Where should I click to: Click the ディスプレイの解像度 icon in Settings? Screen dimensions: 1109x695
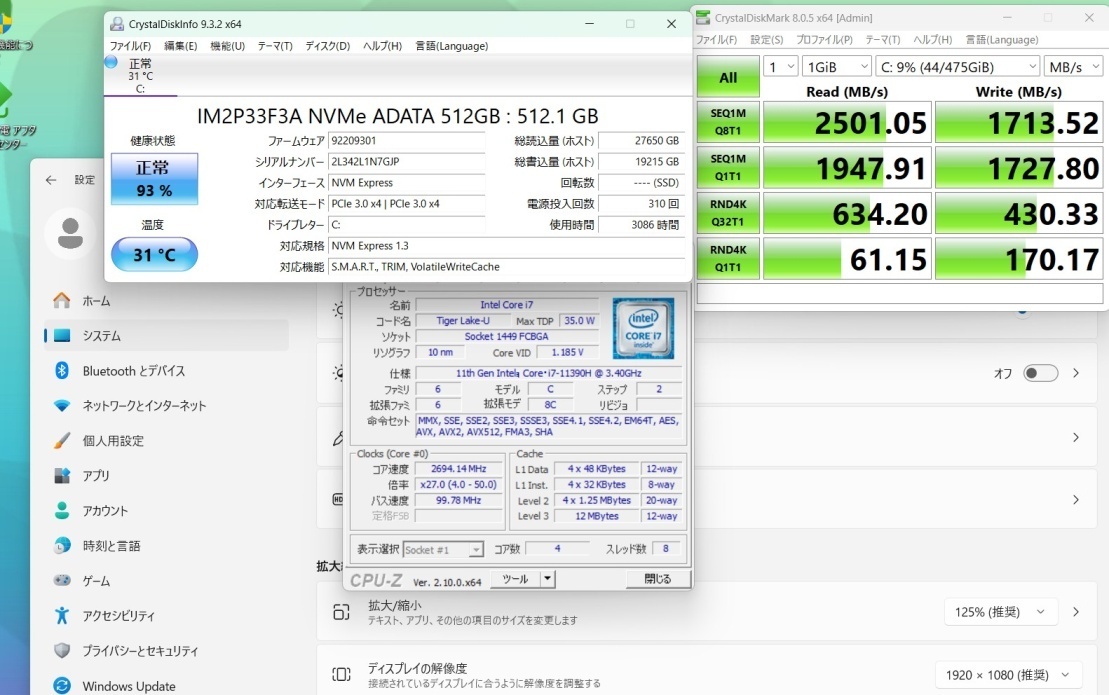click(x=341, y=674)
